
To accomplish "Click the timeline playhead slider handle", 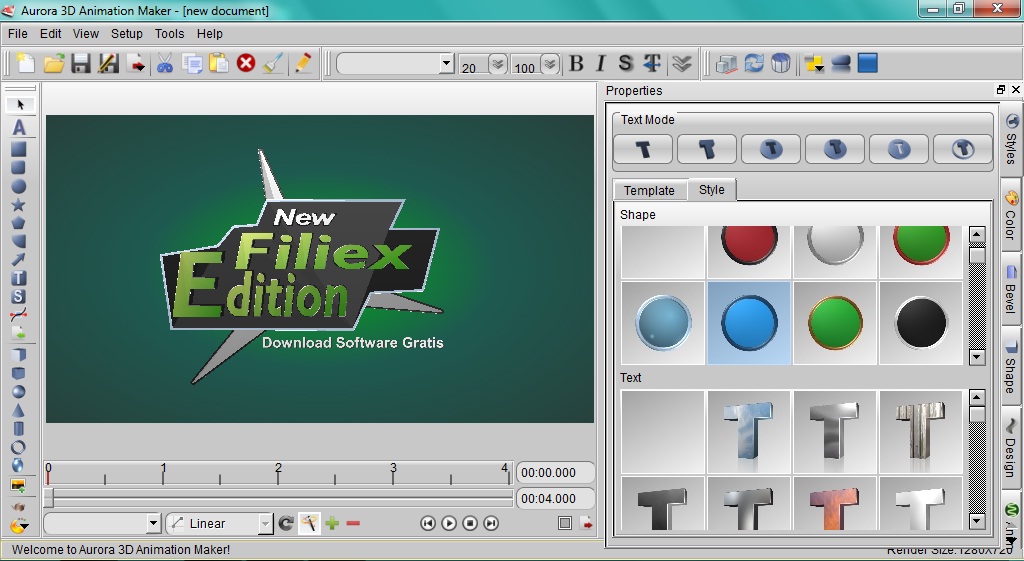I will coord(49,498).
